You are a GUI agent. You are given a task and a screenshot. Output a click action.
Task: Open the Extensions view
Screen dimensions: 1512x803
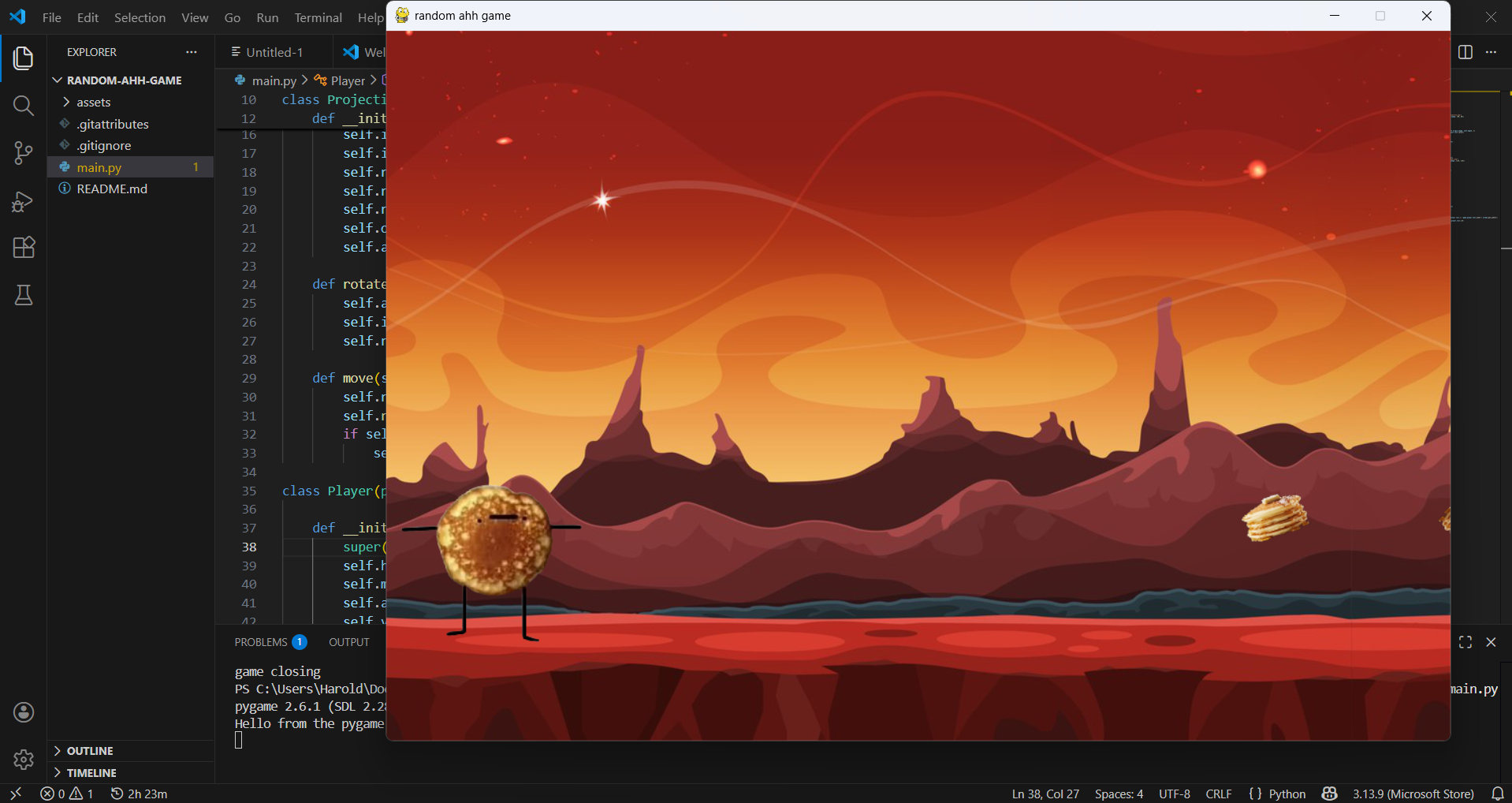[24, 248]
